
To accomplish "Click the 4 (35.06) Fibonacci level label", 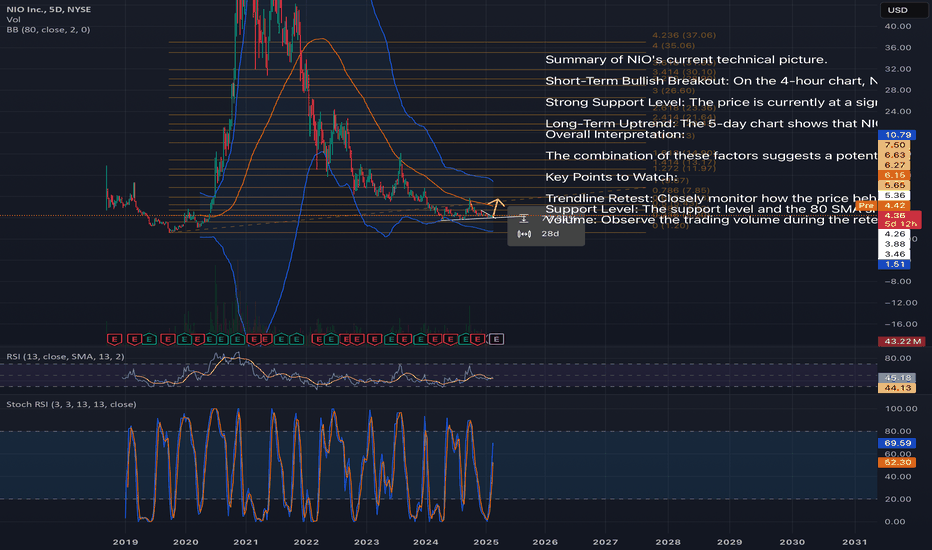I will click(673, 46).
